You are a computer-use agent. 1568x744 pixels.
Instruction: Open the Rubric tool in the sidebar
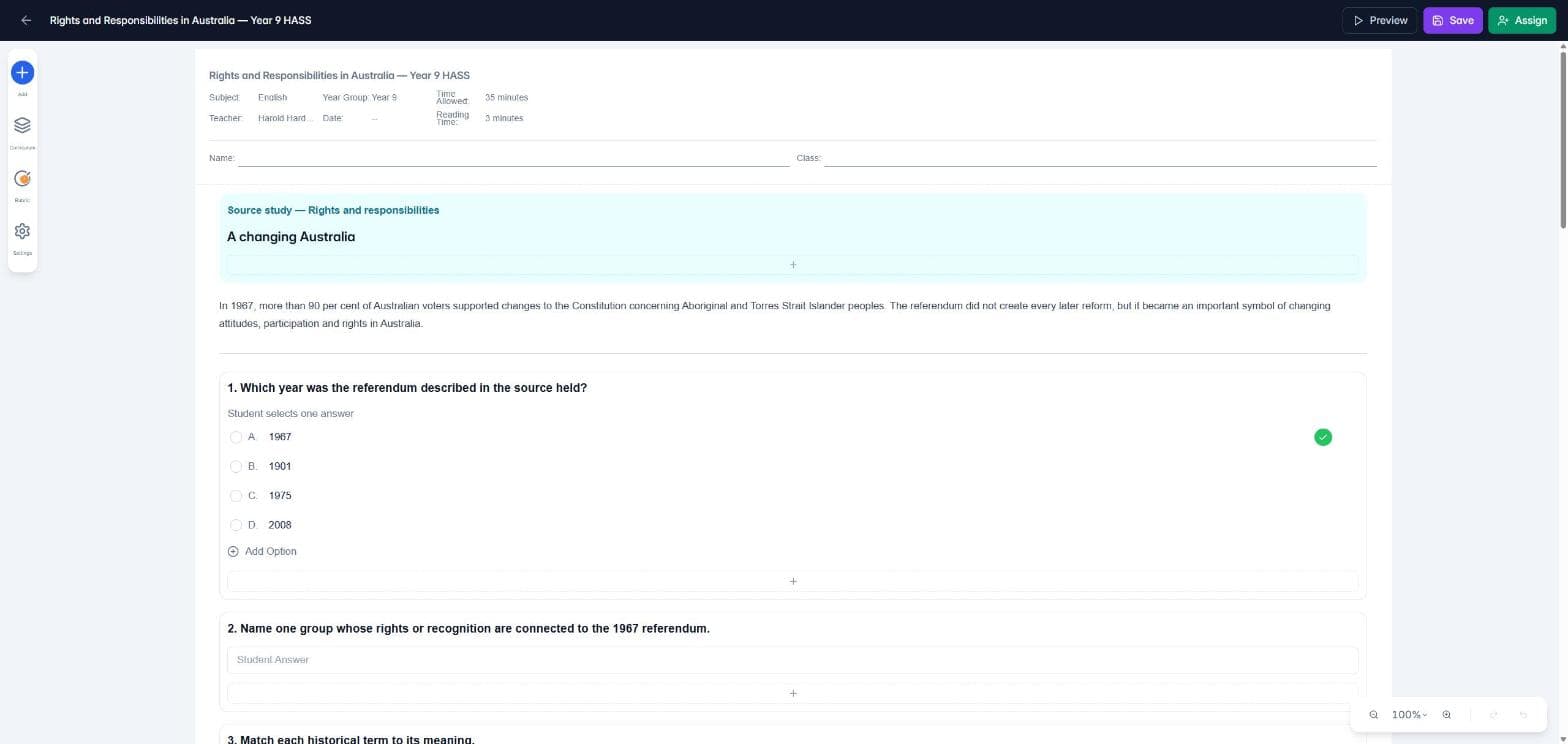(22, 178)
